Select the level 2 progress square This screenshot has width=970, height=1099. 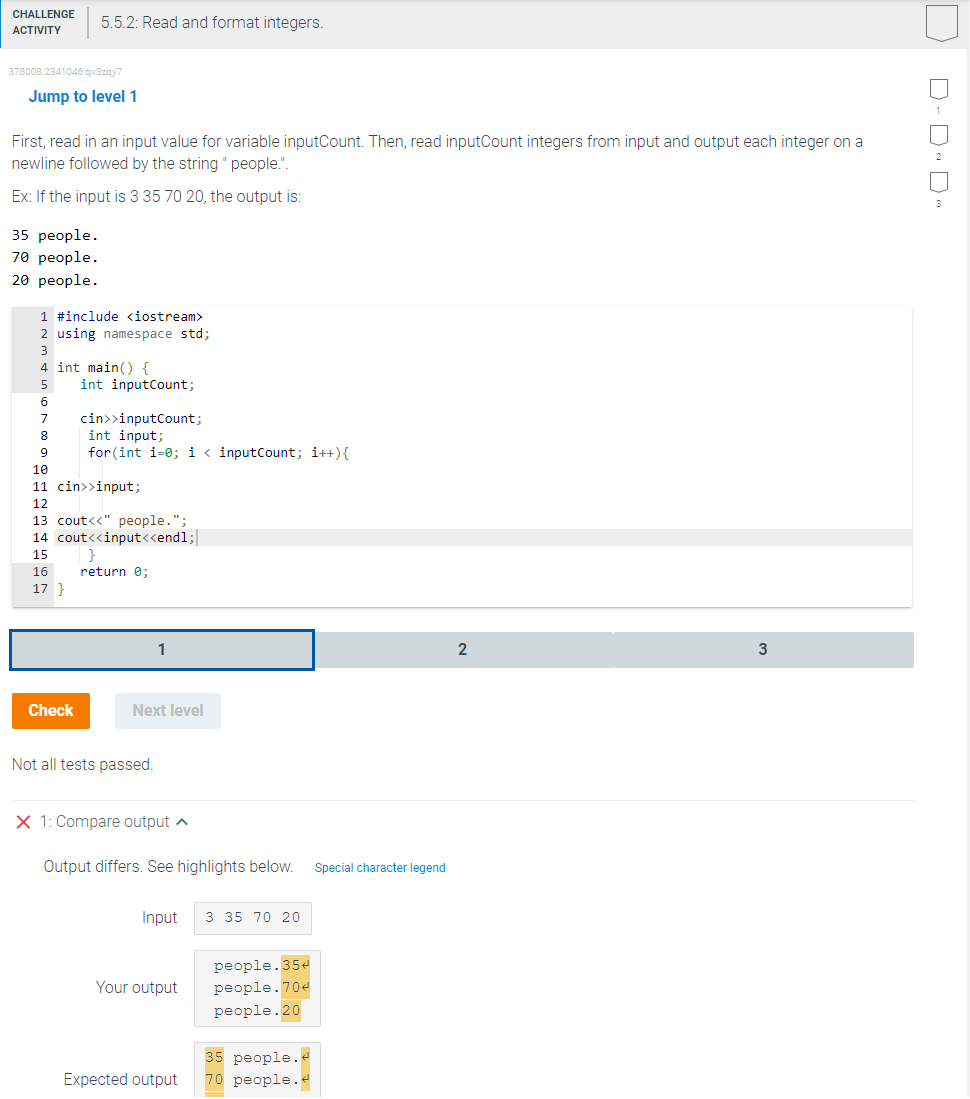pyautogui.click(x=938, y=135)
